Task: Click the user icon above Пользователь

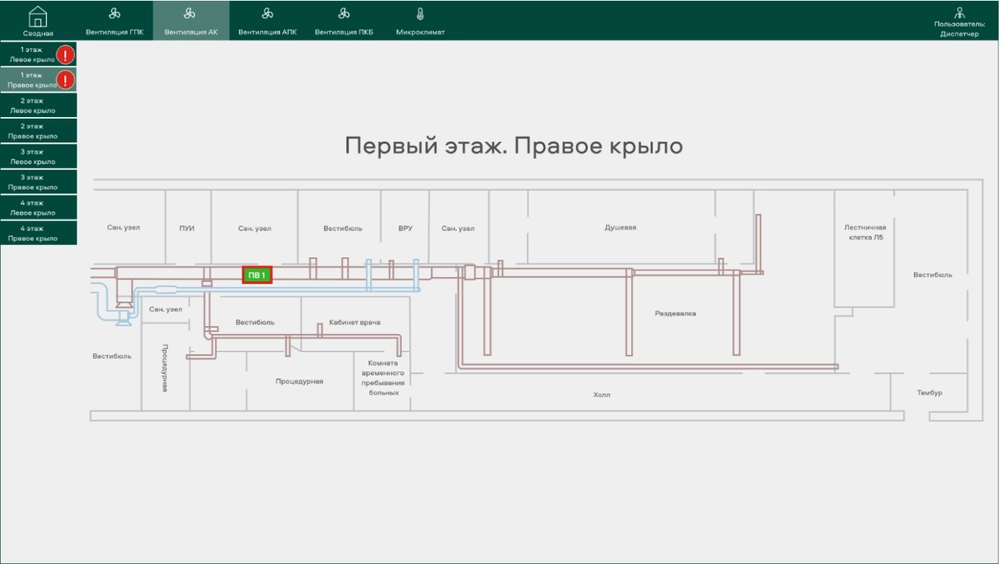Action: click(959, 13)
